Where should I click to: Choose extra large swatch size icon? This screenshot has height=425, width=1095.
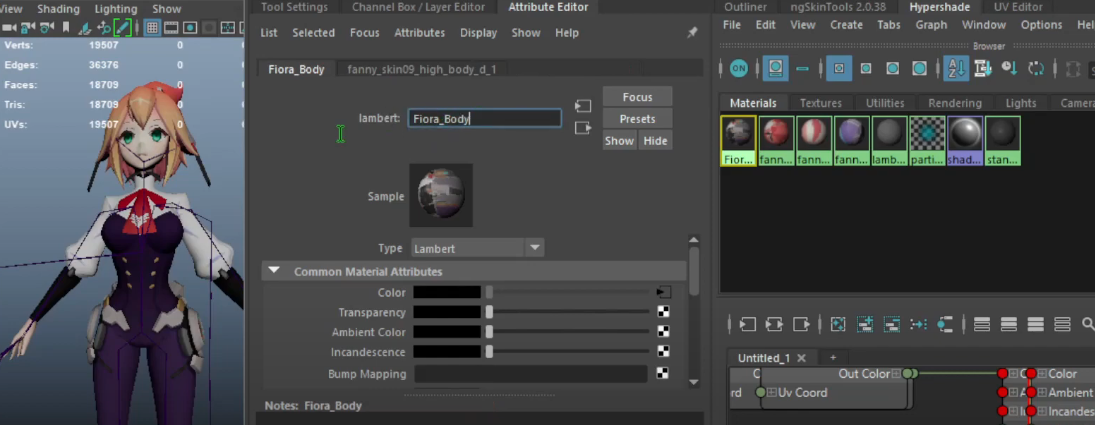[919, 68]
